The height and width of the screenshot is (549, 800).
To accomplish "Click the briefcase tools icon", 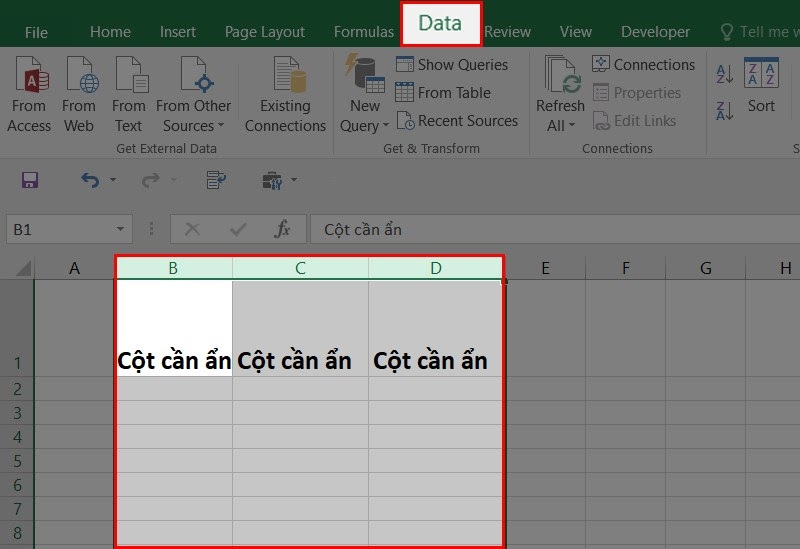I will 272,180.
